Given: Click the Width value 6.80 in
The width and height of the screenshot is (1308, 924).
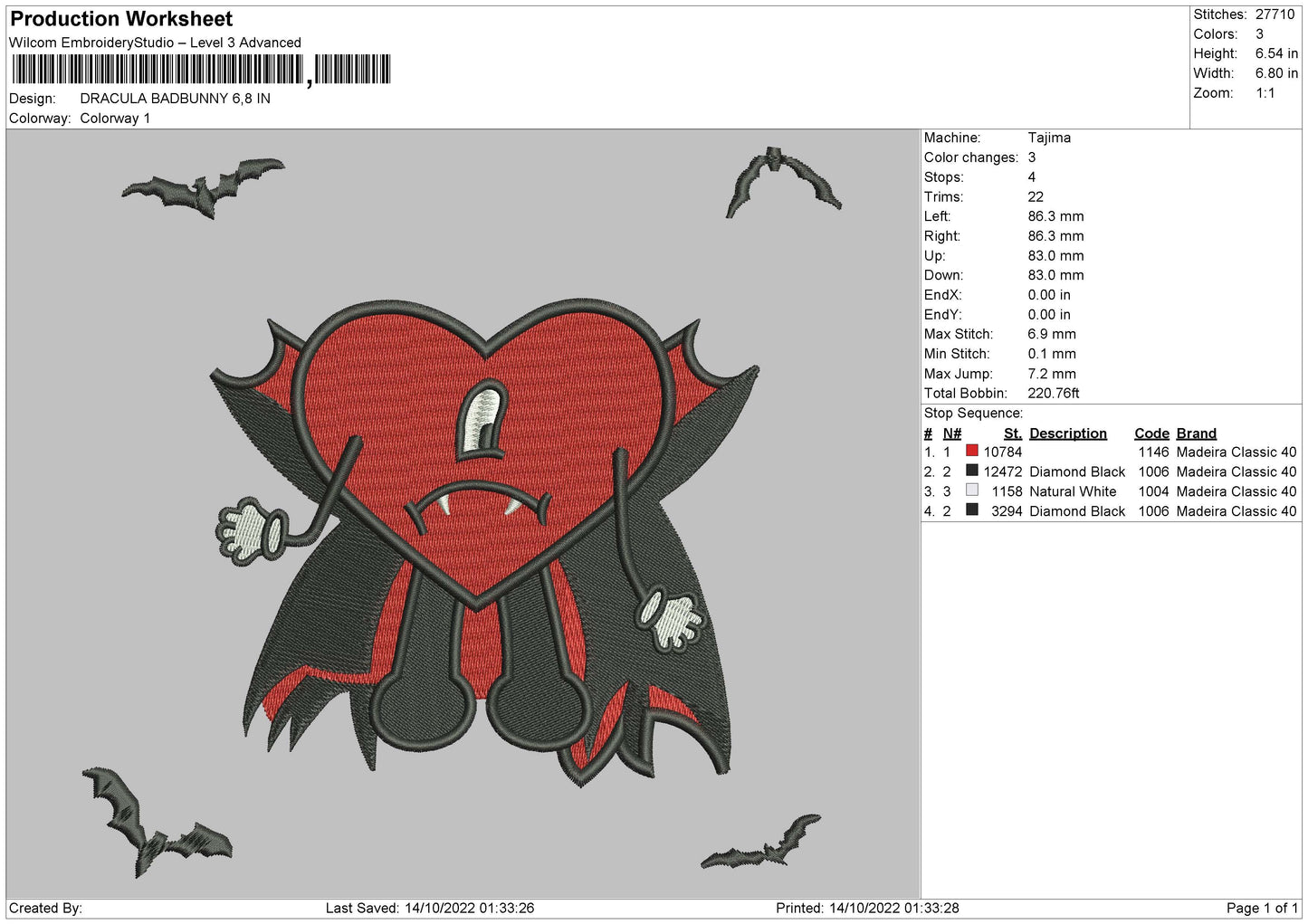Looking at the screenshot, I should (1276, 73).
